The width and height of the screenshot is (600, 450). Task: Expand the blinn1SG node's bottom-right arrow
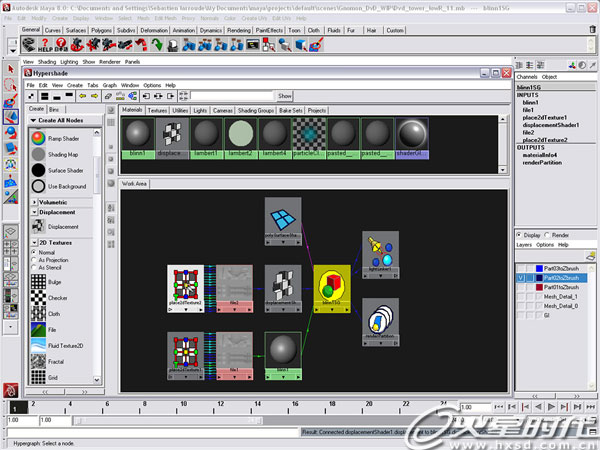pyautogui.click(x=347, y=310)
